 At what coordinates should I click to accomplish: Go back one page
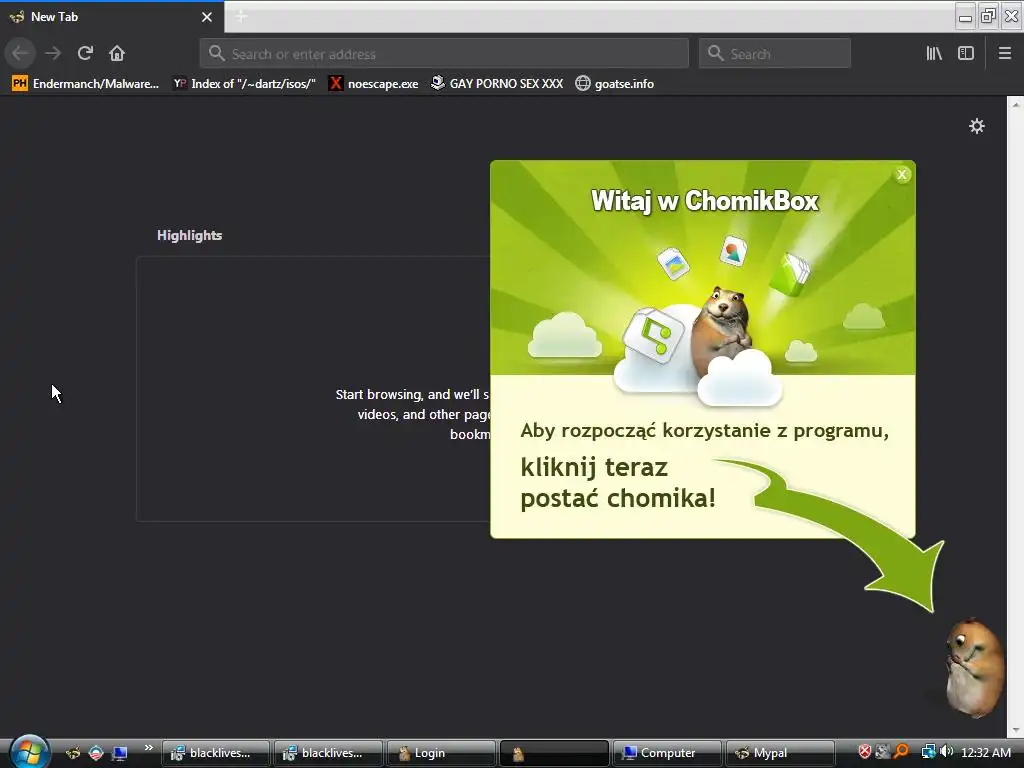pyautogui.click(x=20, y=53)
